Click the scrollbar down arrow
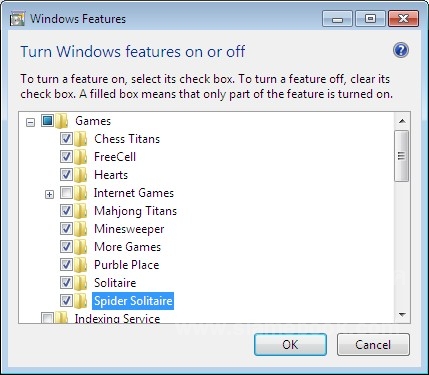The width and height of the screenshot is (429, 375). click(402, 315)
